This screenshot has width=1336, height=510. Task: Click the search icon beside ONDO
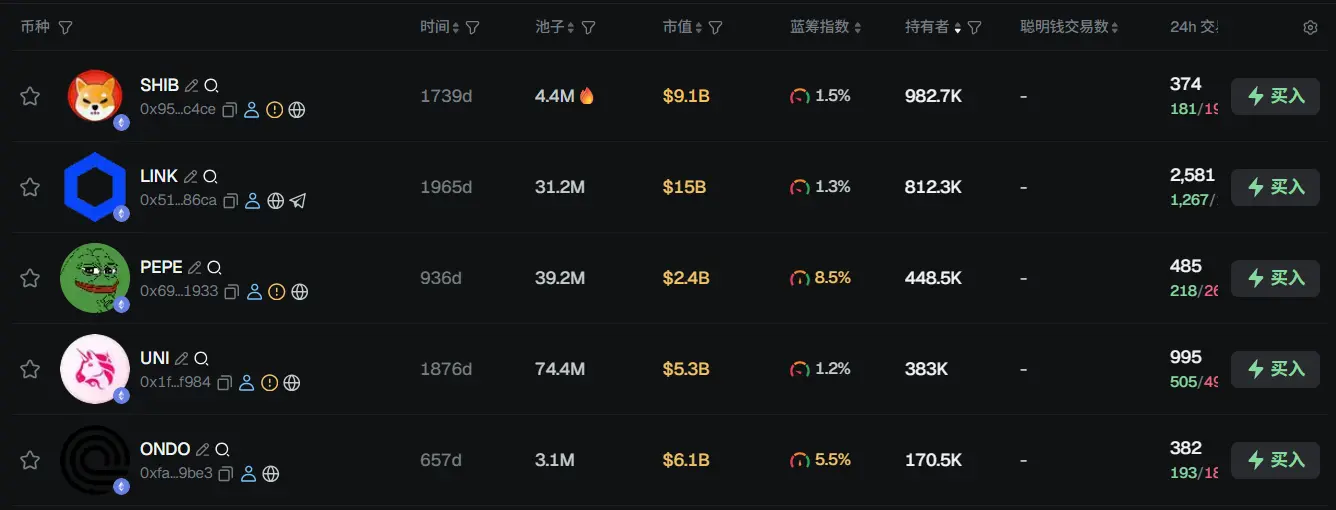[222, 450]
